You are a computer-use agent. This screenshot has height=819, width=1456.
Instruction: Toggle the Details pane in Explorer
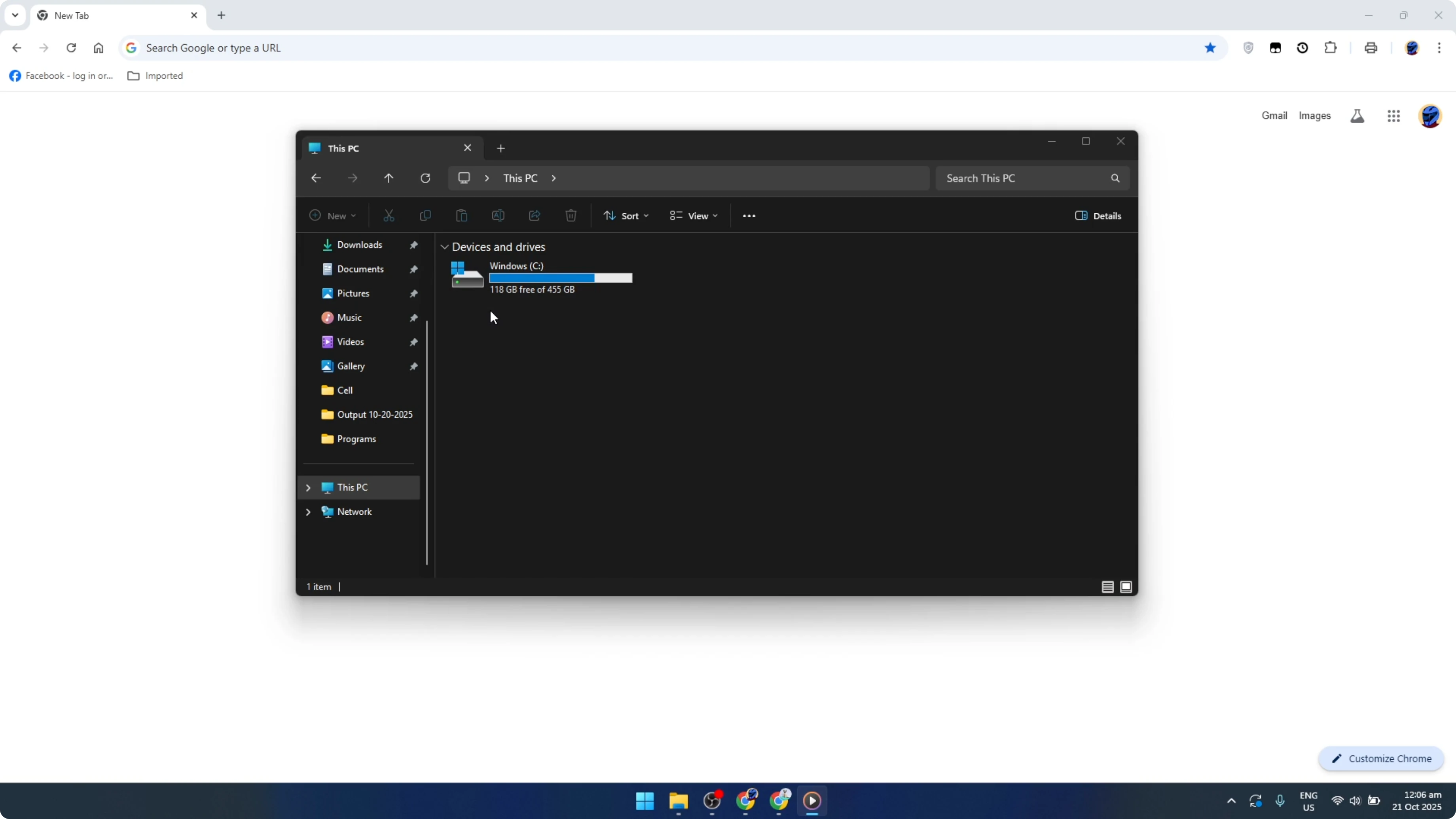tap(1098, 216)
